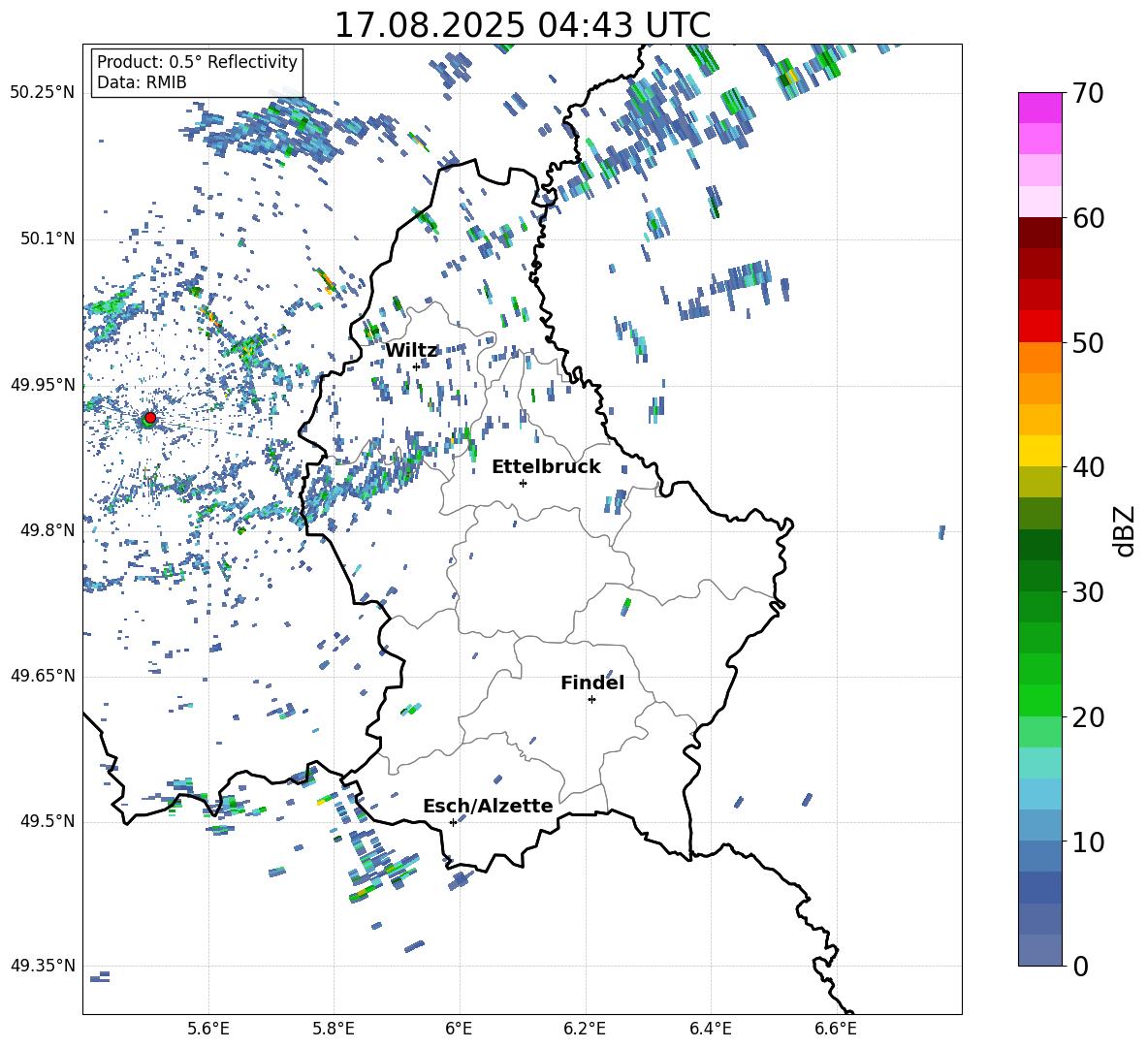Click the 49.8°N latitude label
1148x1048 pixels.
pos(47,530)
